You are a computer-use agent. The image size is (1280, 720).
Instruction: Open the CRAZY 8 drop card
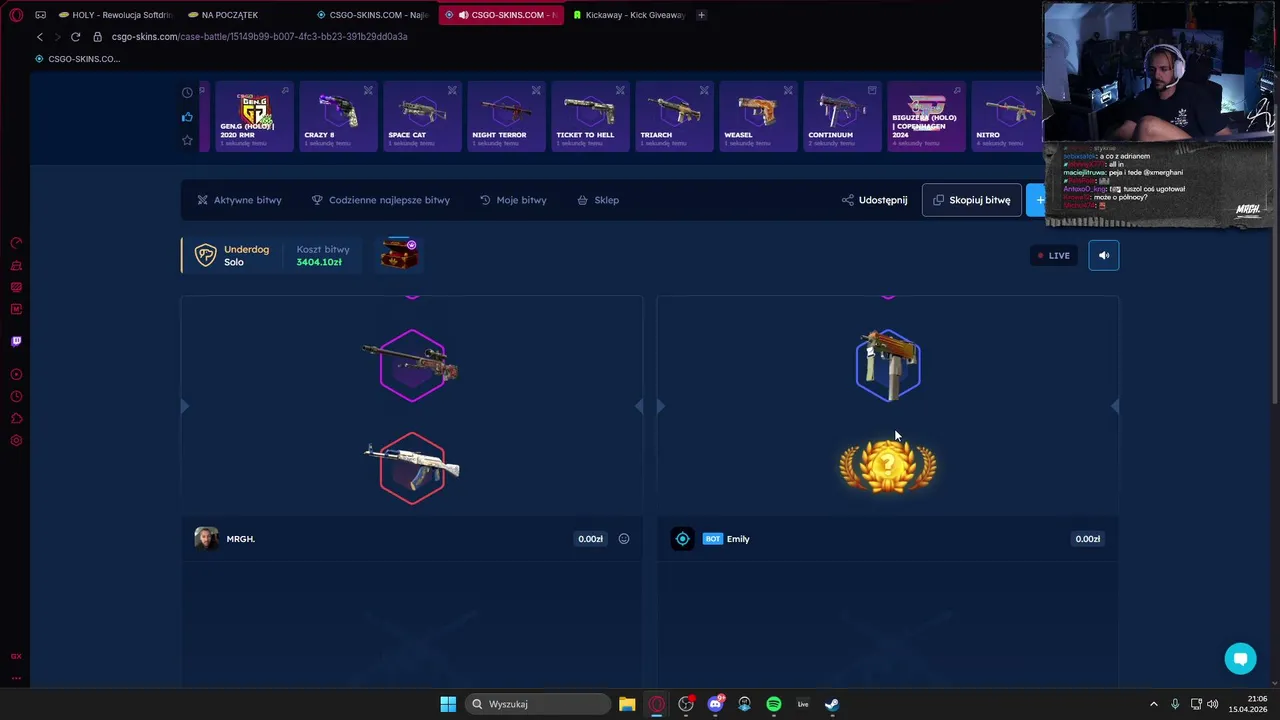point(338,116)
